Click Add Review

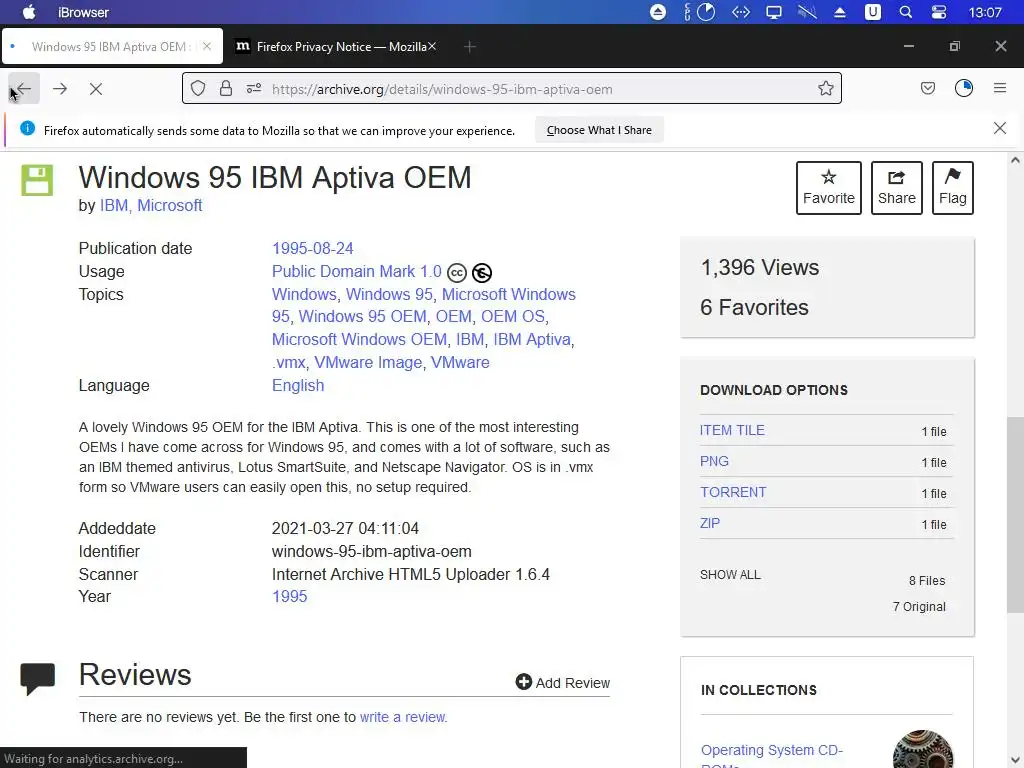point(562,682)
